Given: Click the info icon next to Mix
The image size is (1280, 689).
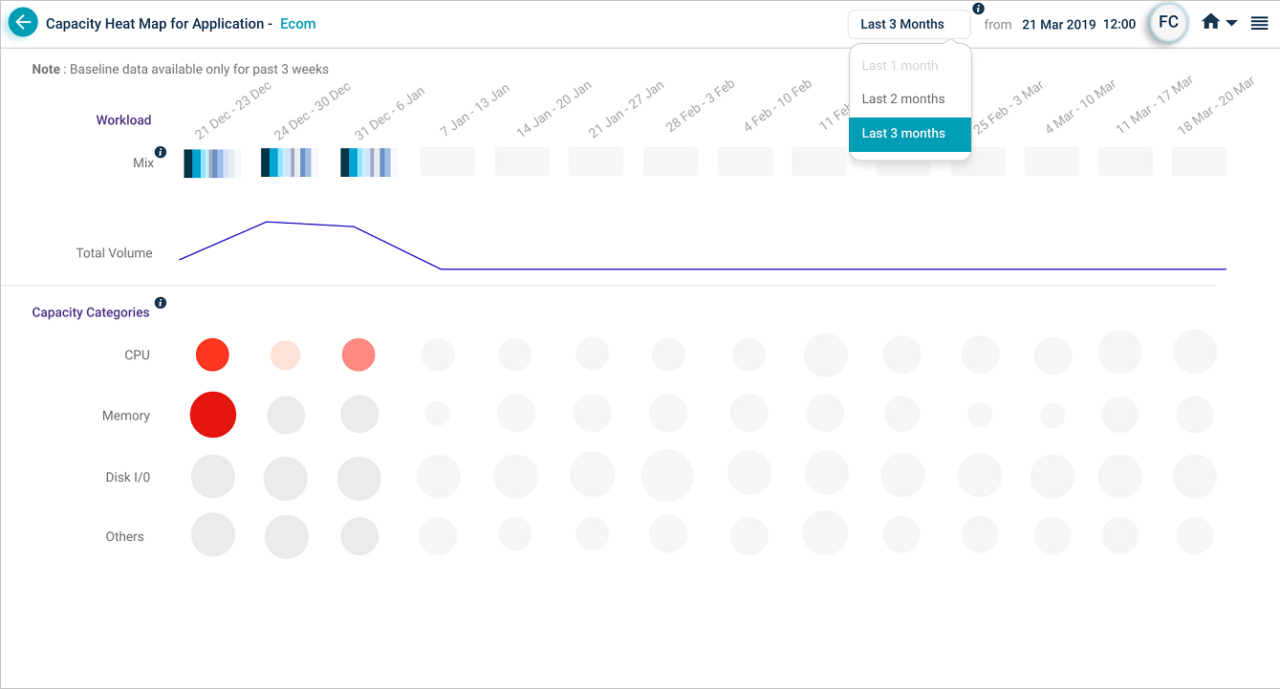Looking at the screenshot, I should pos(161,152).
